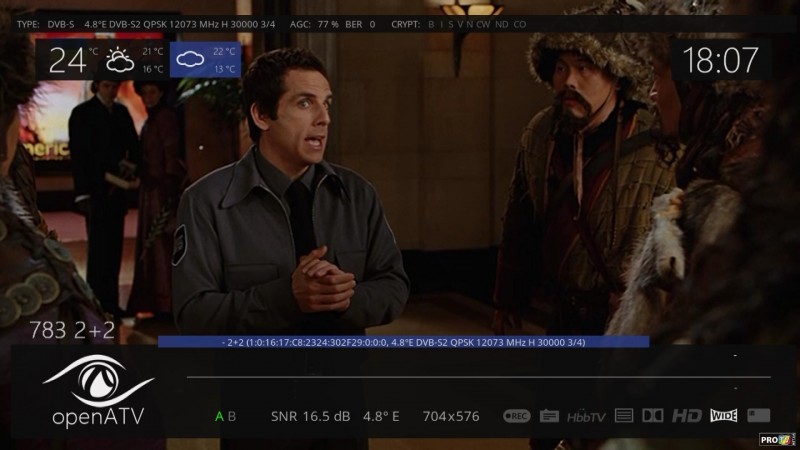Click the blue service reference bar
Viewport: 800px width, 450px height.
tap(403, 342)
